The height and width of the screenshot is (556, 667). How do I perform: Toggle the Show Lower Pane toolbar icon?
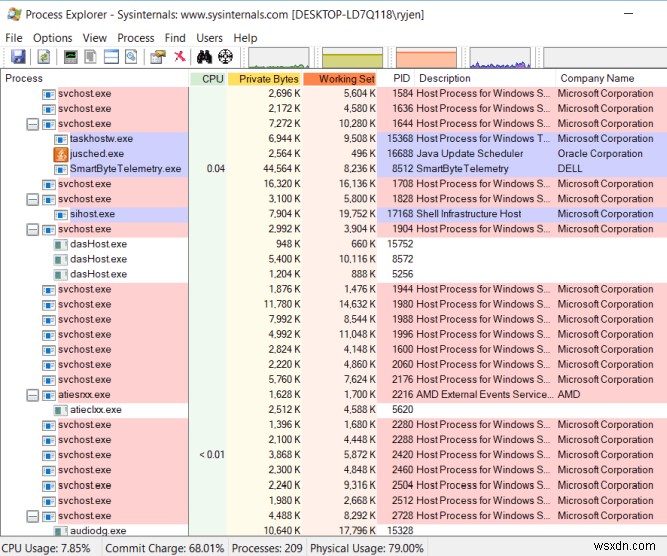[111, 57]
